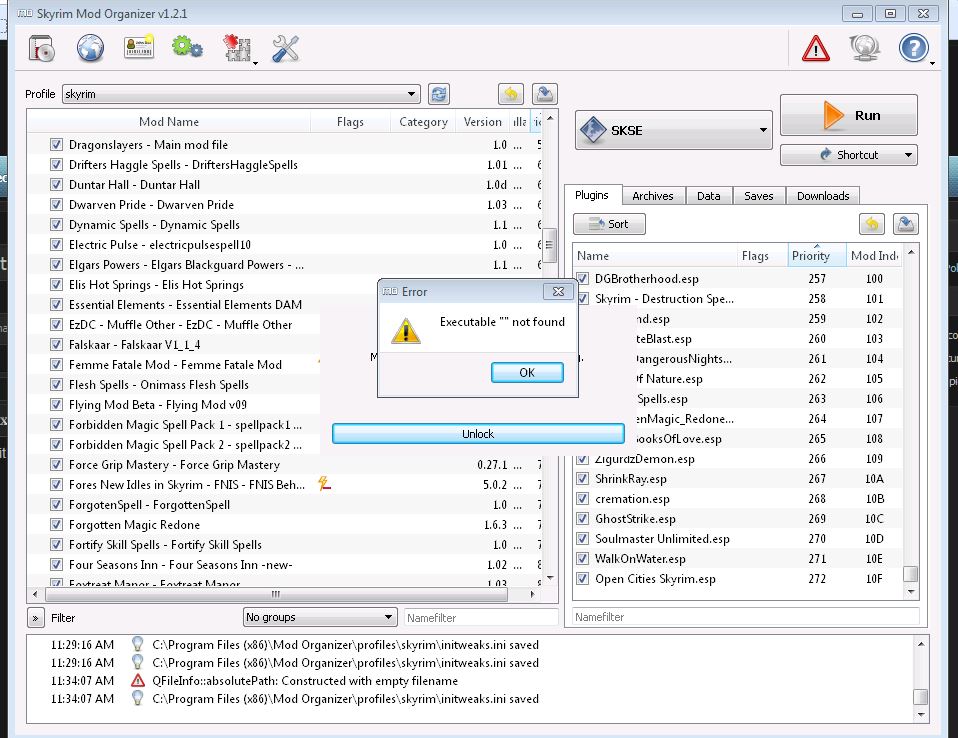Uncheck Dragonslayers - Main mod file
This screenshot has width=958, height=738.
coord(56,145)
